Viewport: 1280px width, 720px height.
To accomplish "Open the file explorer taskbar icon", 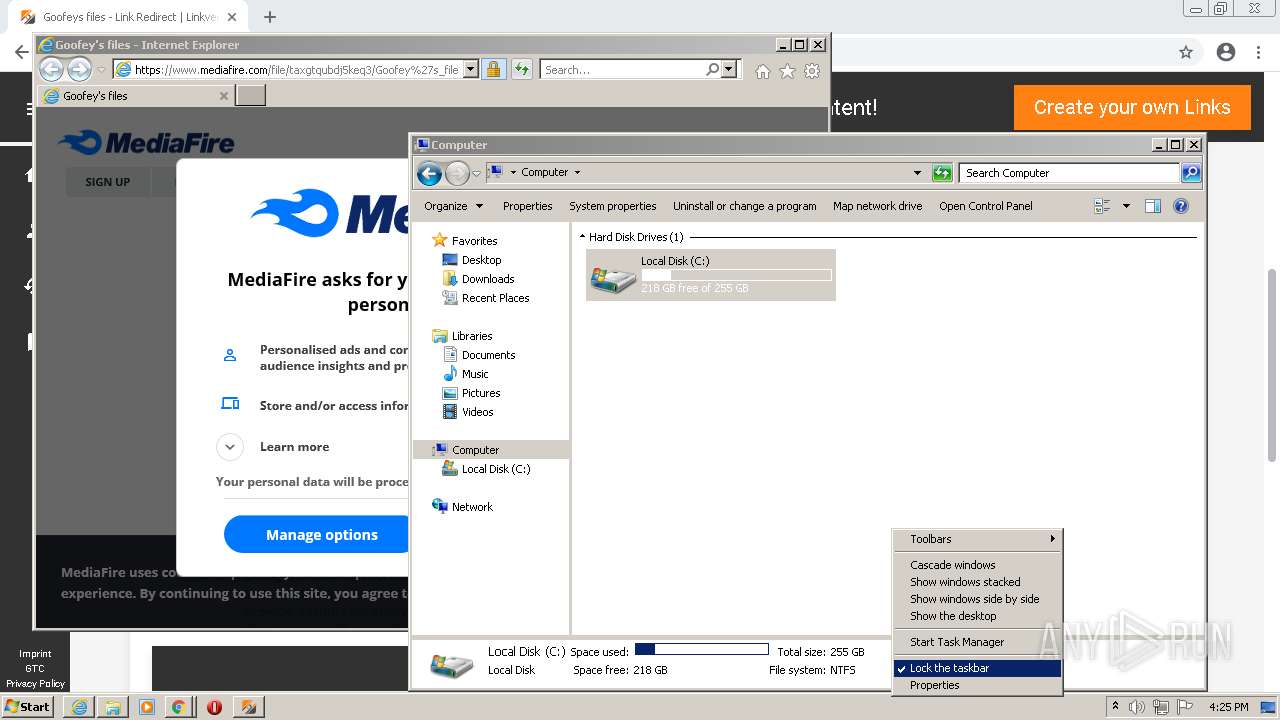I will point(113,707).
